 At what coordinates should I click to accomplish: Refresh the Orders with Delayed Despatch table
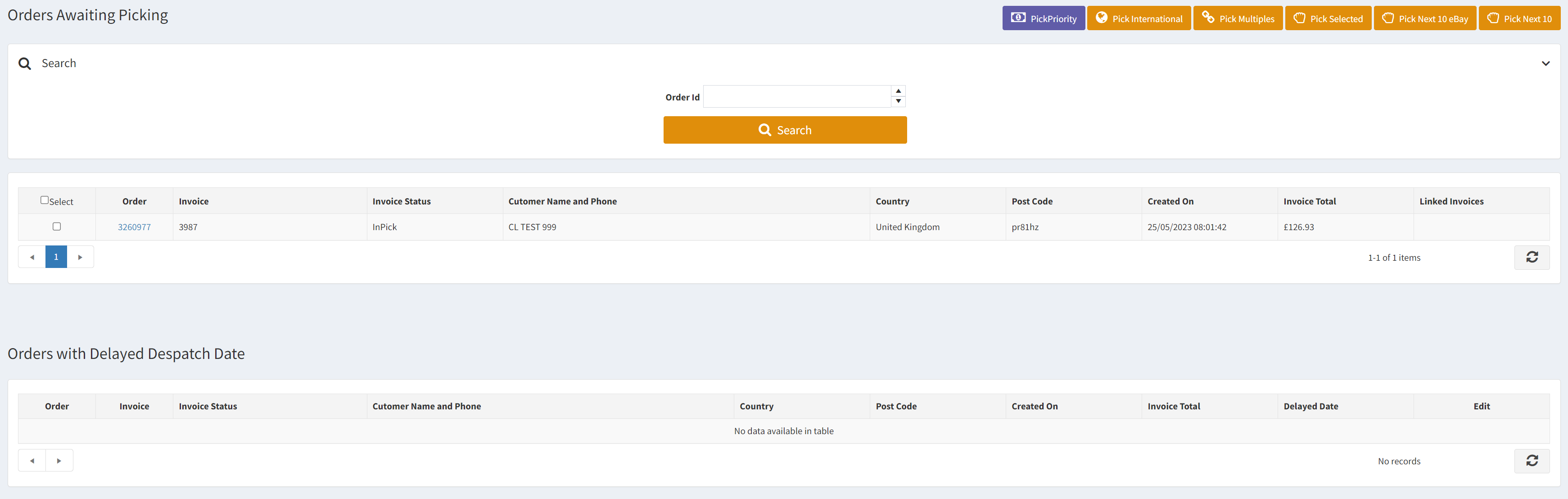click(x=1532, y=461)
